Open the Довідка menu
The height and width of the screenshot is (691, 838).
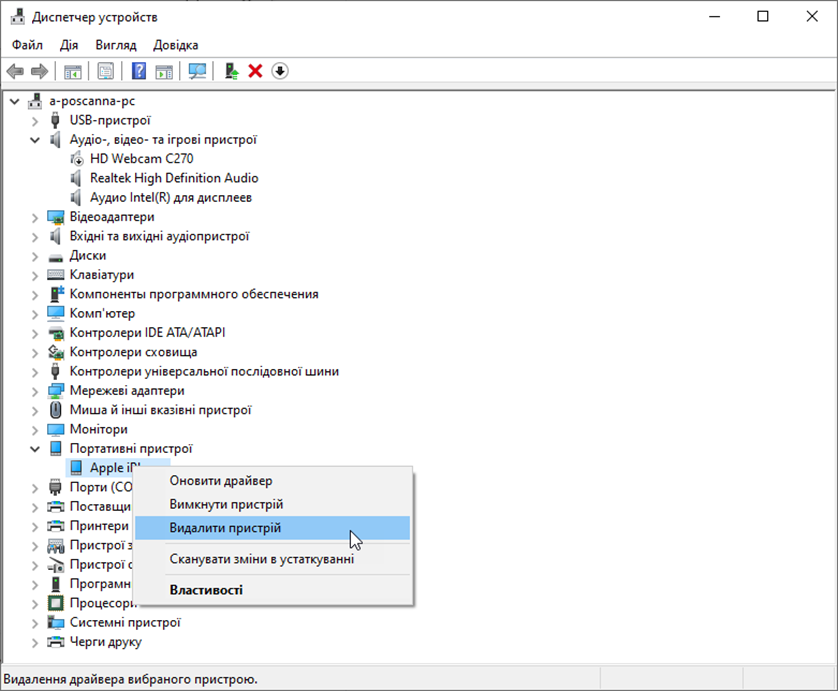click(x=175, y=45)
